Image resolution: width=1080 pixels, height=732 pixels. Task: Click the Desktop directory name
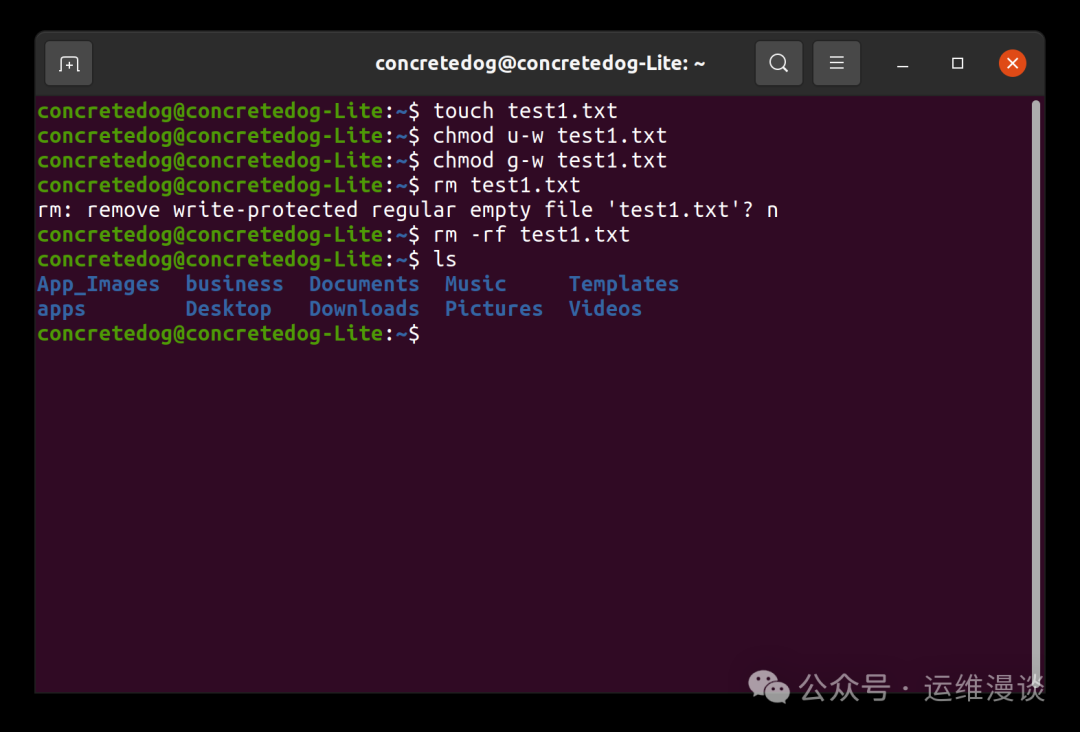coord(228,309)
